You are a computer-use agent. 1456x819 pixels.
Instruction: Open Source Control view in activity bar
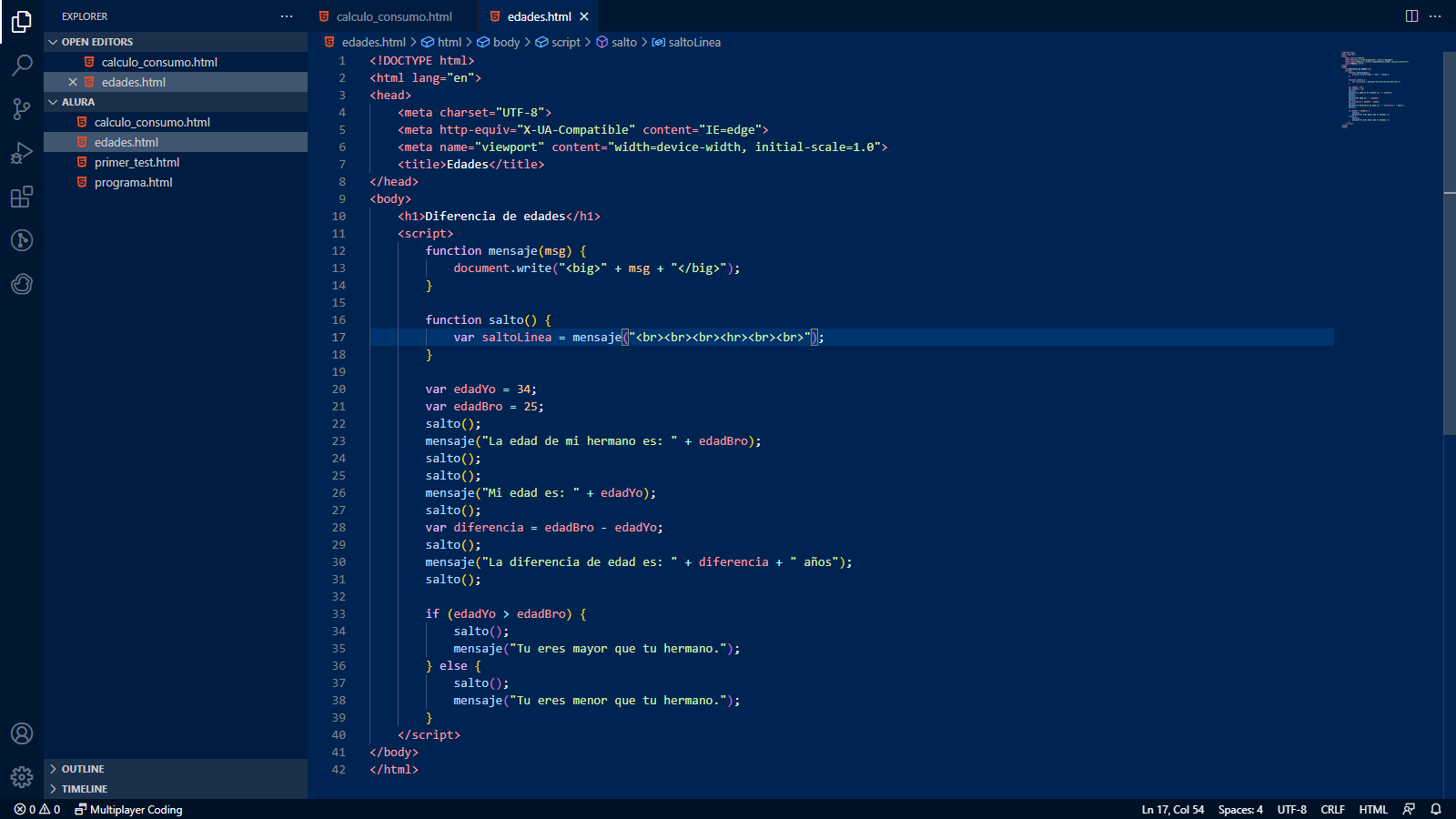pyautogui.click(x=22, y=108)
